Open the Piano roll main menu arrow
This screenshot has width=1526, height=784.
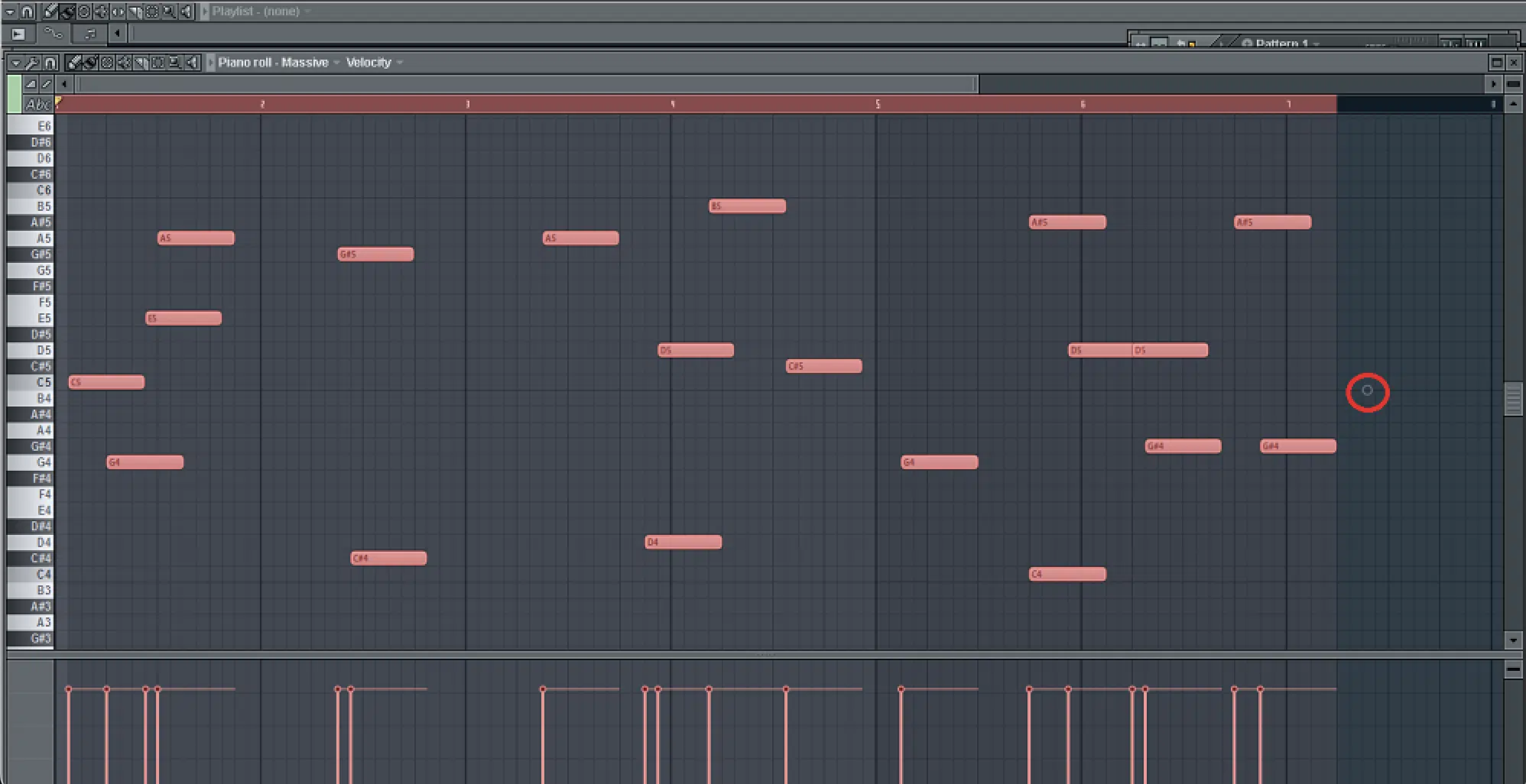pyautogui.click(x=16, y=63)
